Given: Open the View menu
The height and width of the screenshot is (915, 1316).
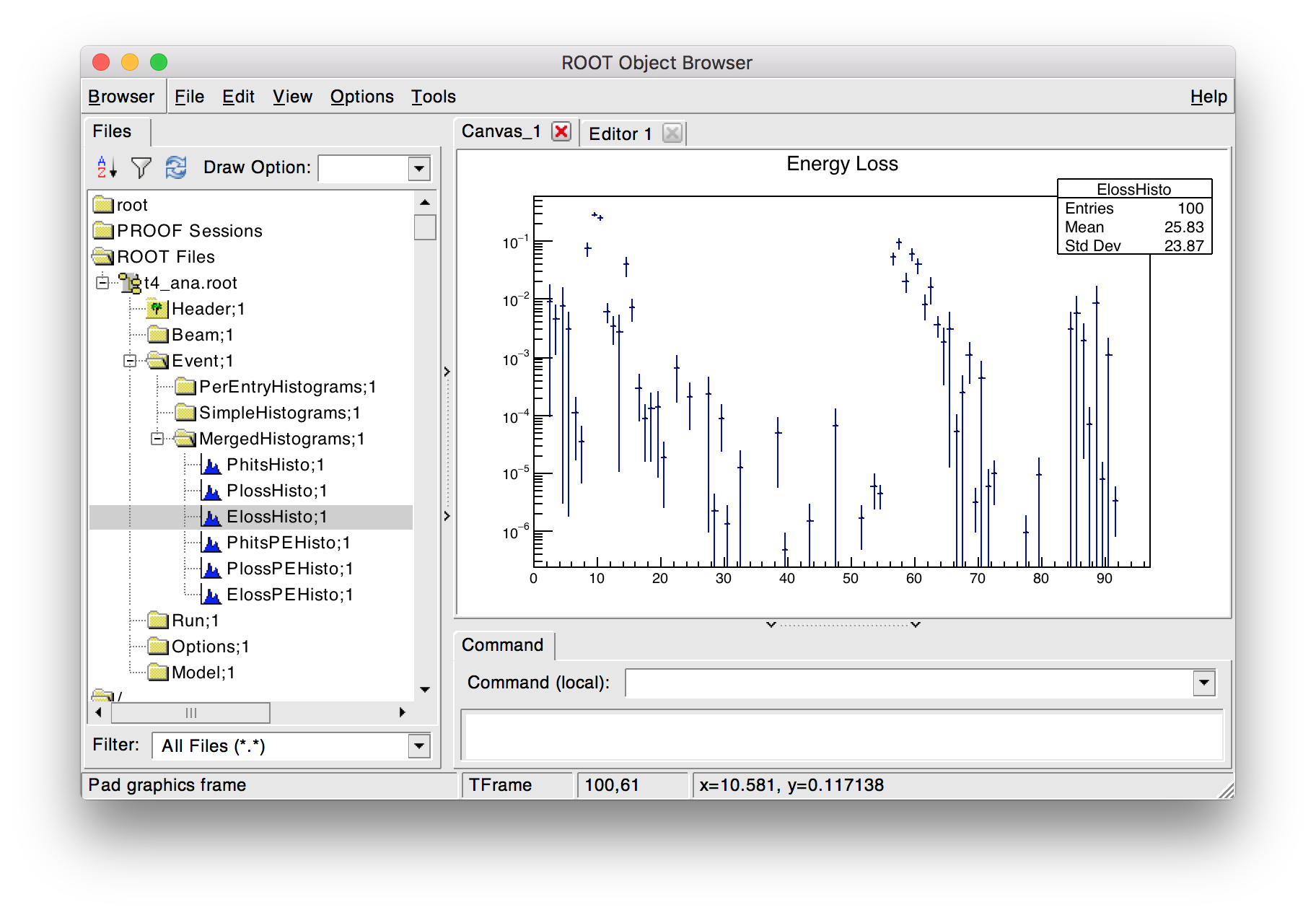Looking at the screenshot, I should pyautogui.click(x=292, y=97).
